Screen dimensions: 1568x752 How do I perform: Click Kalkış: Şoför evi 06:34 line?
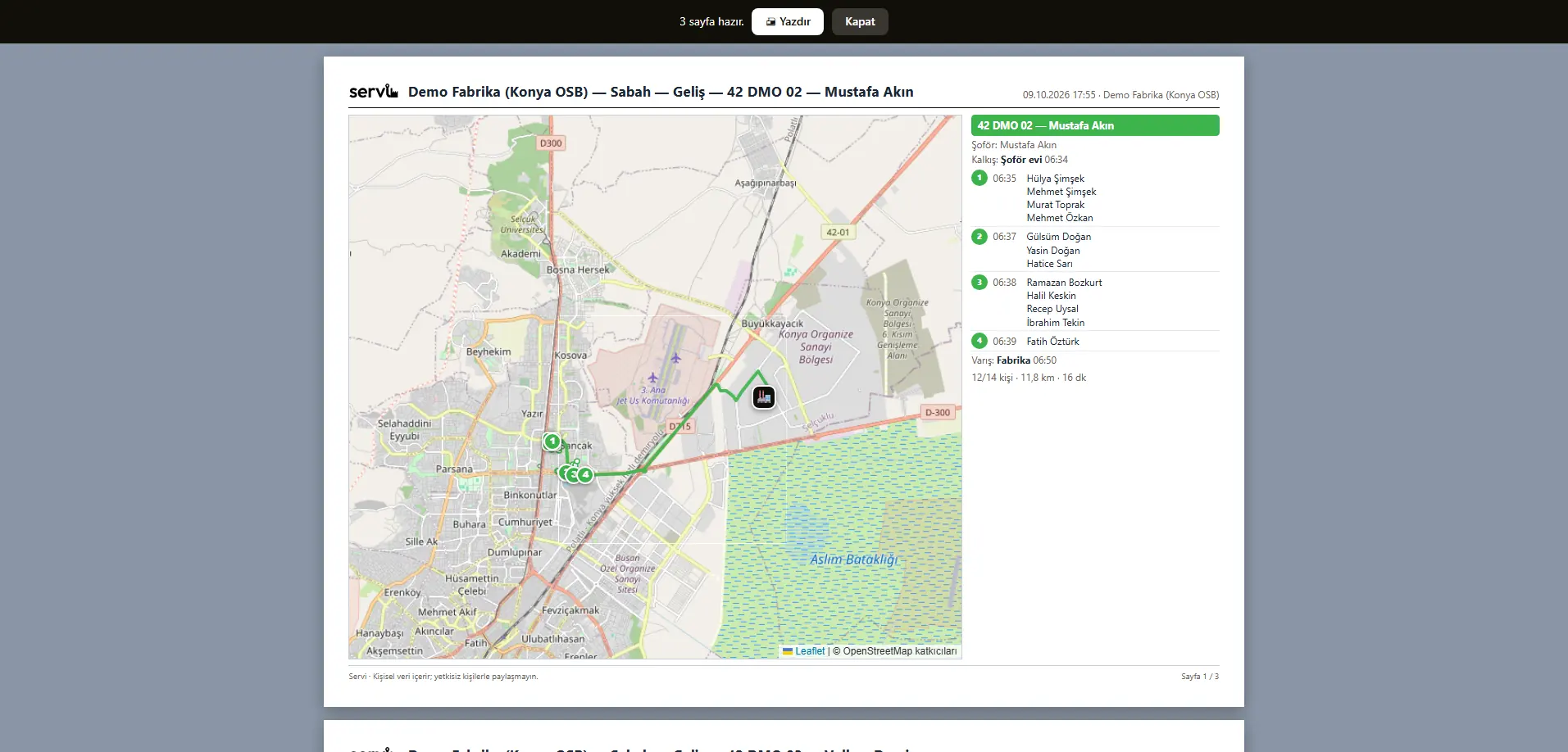pos(1020,160)
